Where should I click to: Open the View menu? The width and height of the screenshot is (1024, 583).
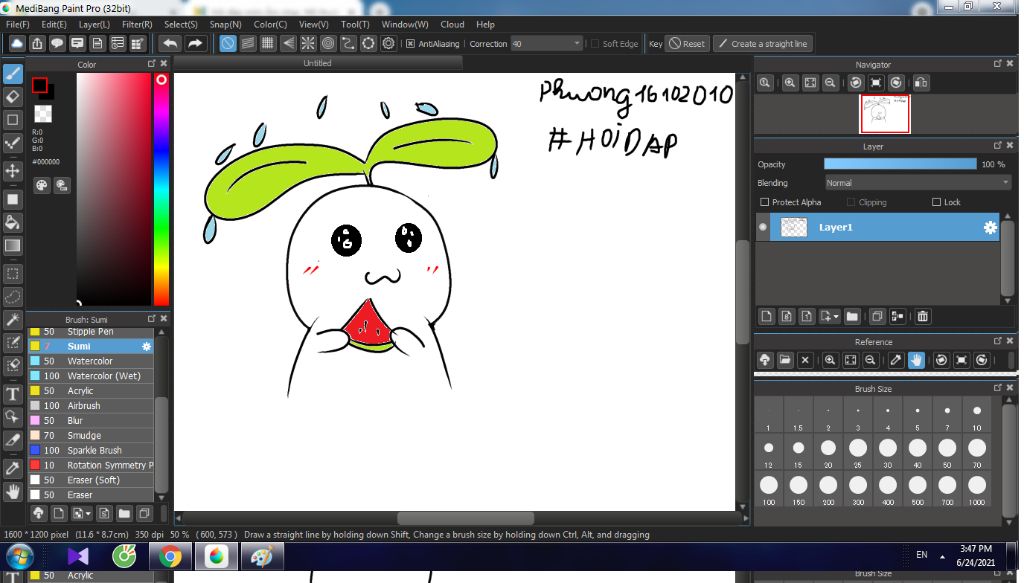[313, 24]
